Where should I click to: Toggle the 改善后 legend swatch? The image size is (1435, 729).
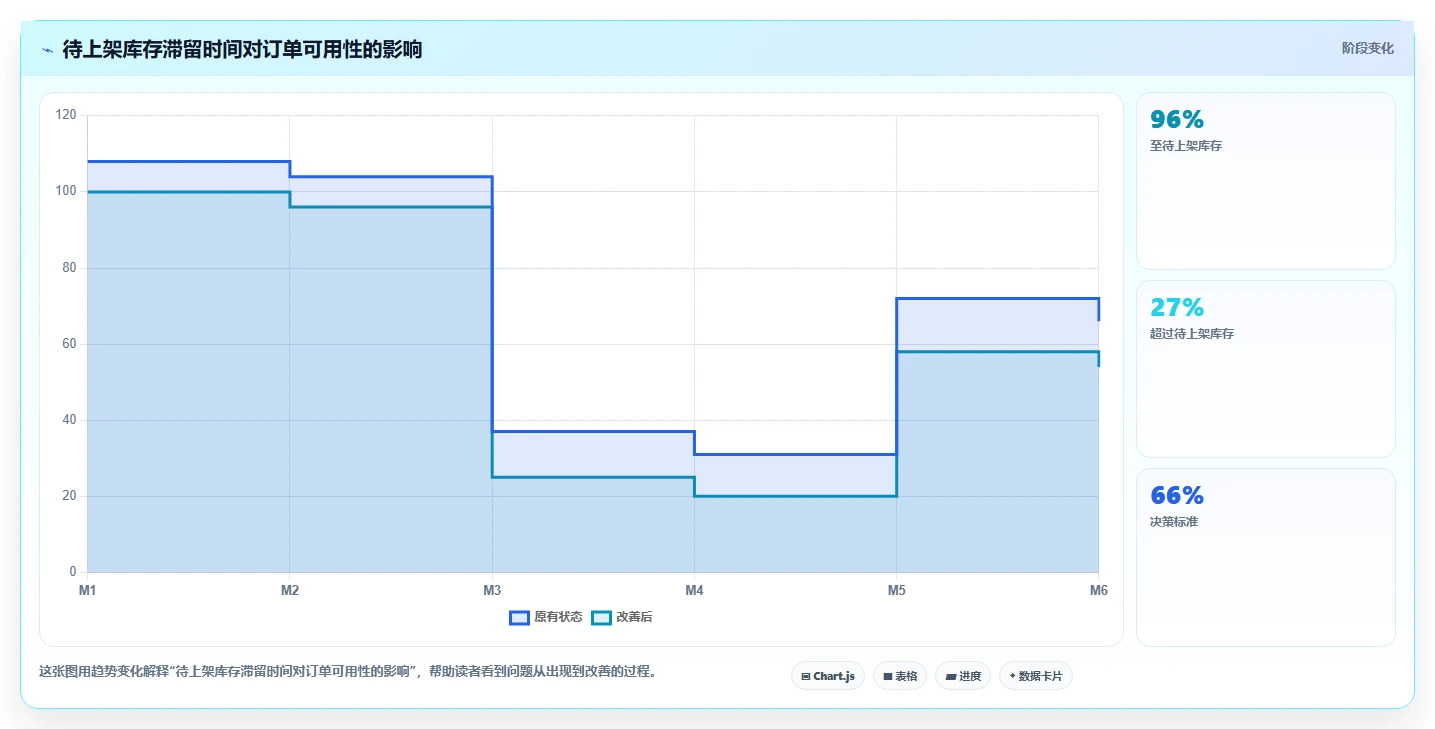point(600,618)
